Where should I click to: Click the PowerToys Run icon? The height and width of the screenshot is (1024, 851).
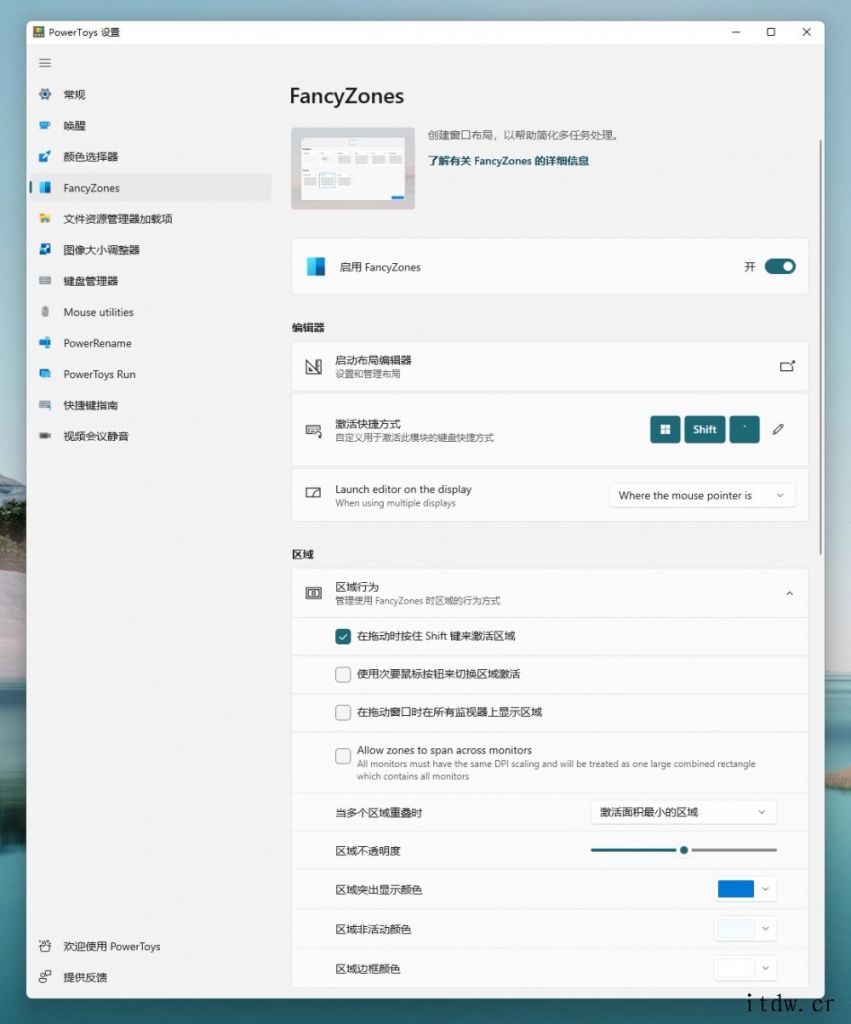[x=45, y=374]
